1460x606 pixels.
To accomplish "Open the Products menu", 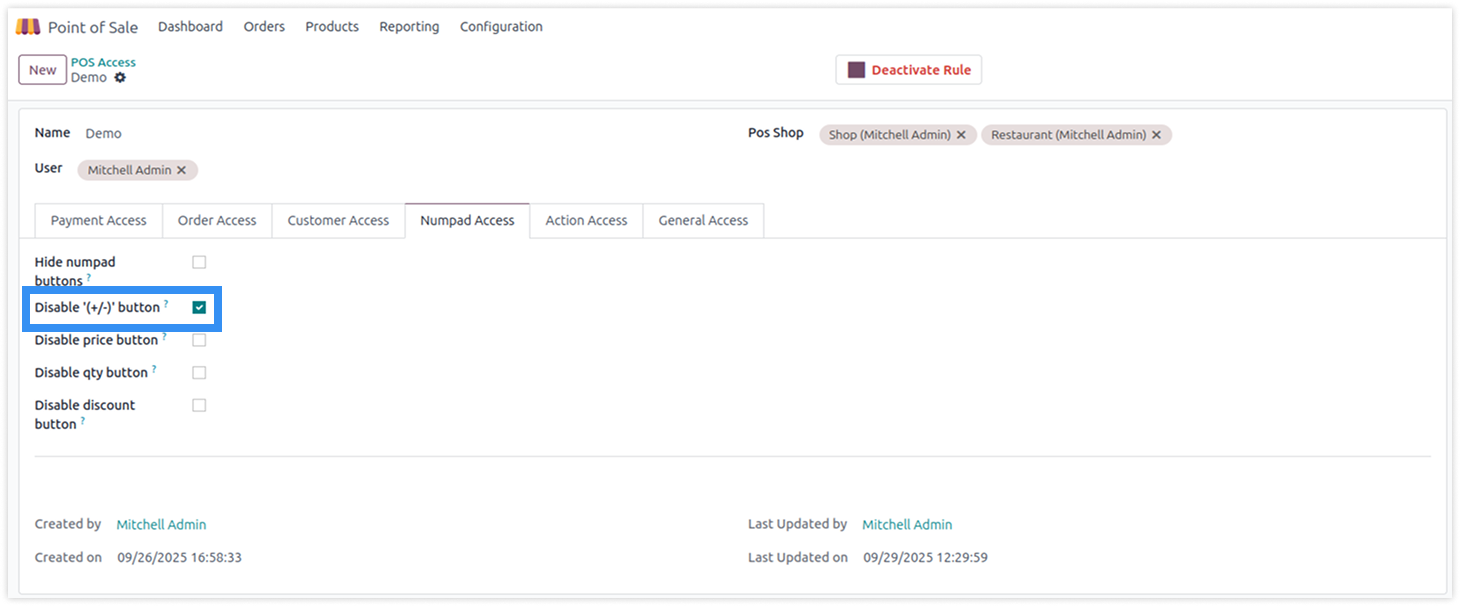I will pos(332,27).
